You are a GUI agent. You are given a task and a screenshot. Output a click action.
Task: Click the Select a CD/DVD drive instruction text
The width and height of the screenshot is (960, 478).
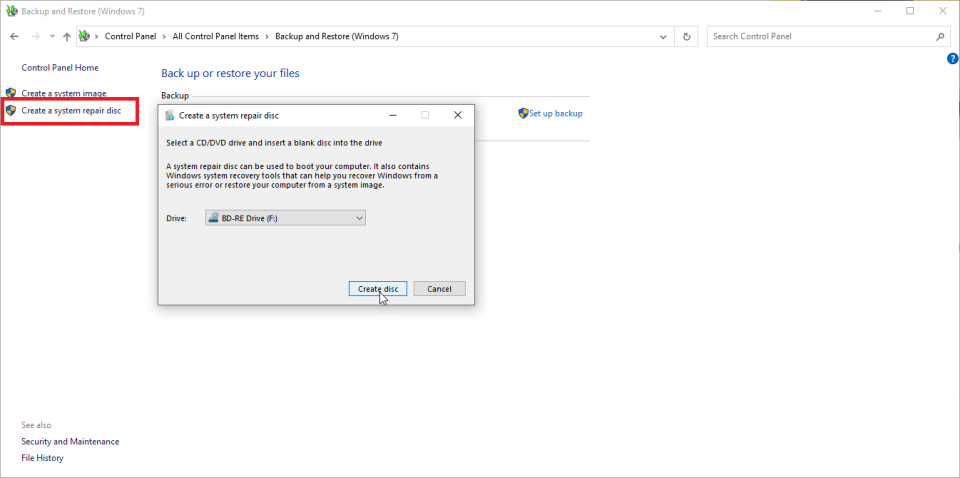point(274,143)
